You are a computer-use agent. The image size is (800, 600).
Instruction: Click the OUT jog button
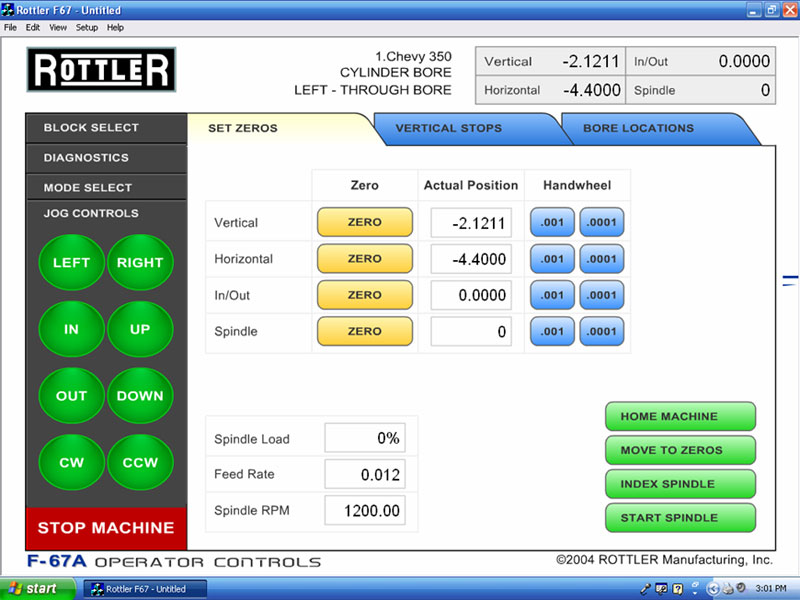pos(71,396)
